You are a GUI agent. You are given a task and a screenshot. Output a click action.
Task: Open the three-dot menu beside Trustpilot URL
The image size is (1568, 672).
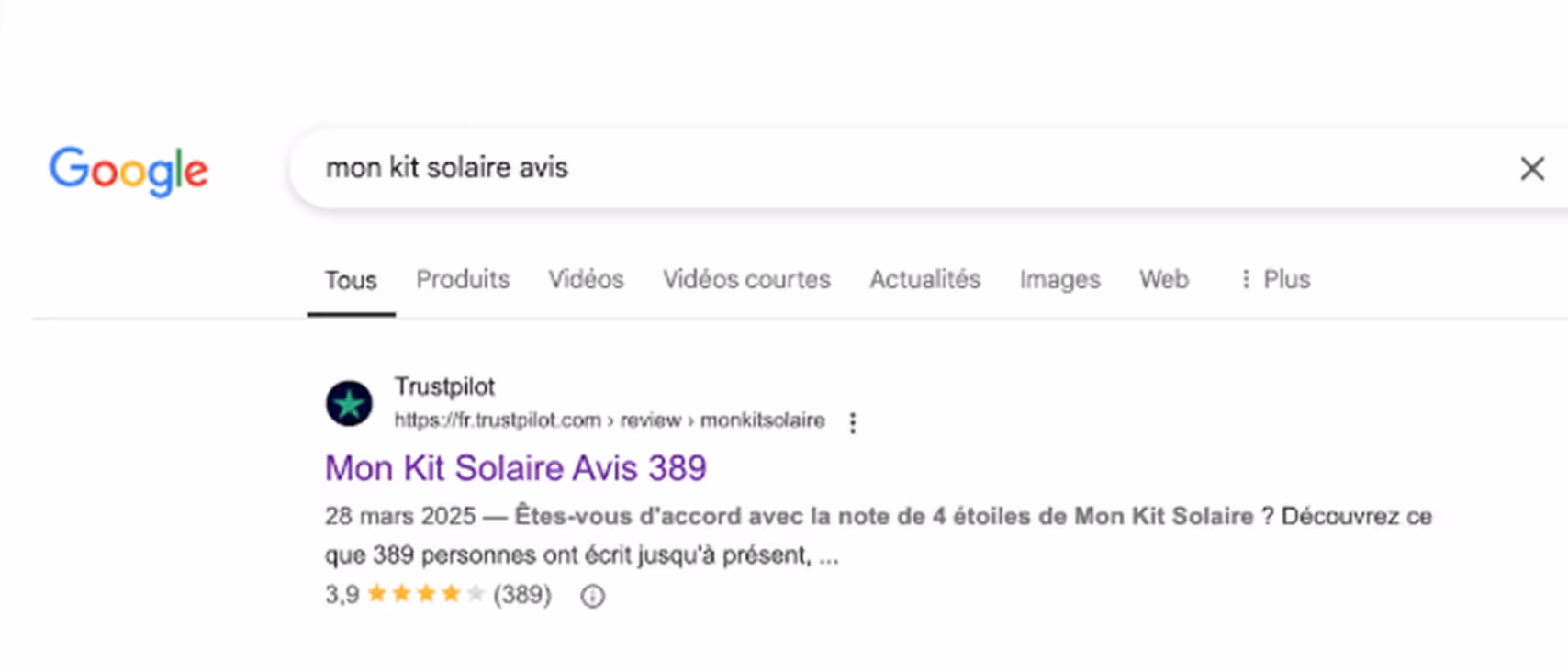point(853,422)
